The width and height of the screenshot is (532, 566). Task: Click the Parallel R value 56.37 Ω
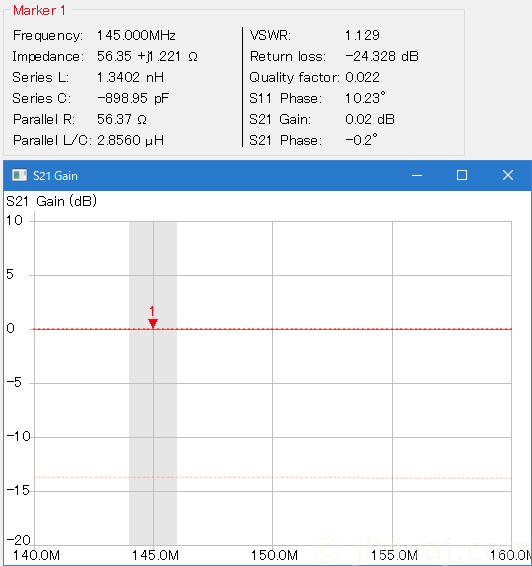[x=122, y=119]
